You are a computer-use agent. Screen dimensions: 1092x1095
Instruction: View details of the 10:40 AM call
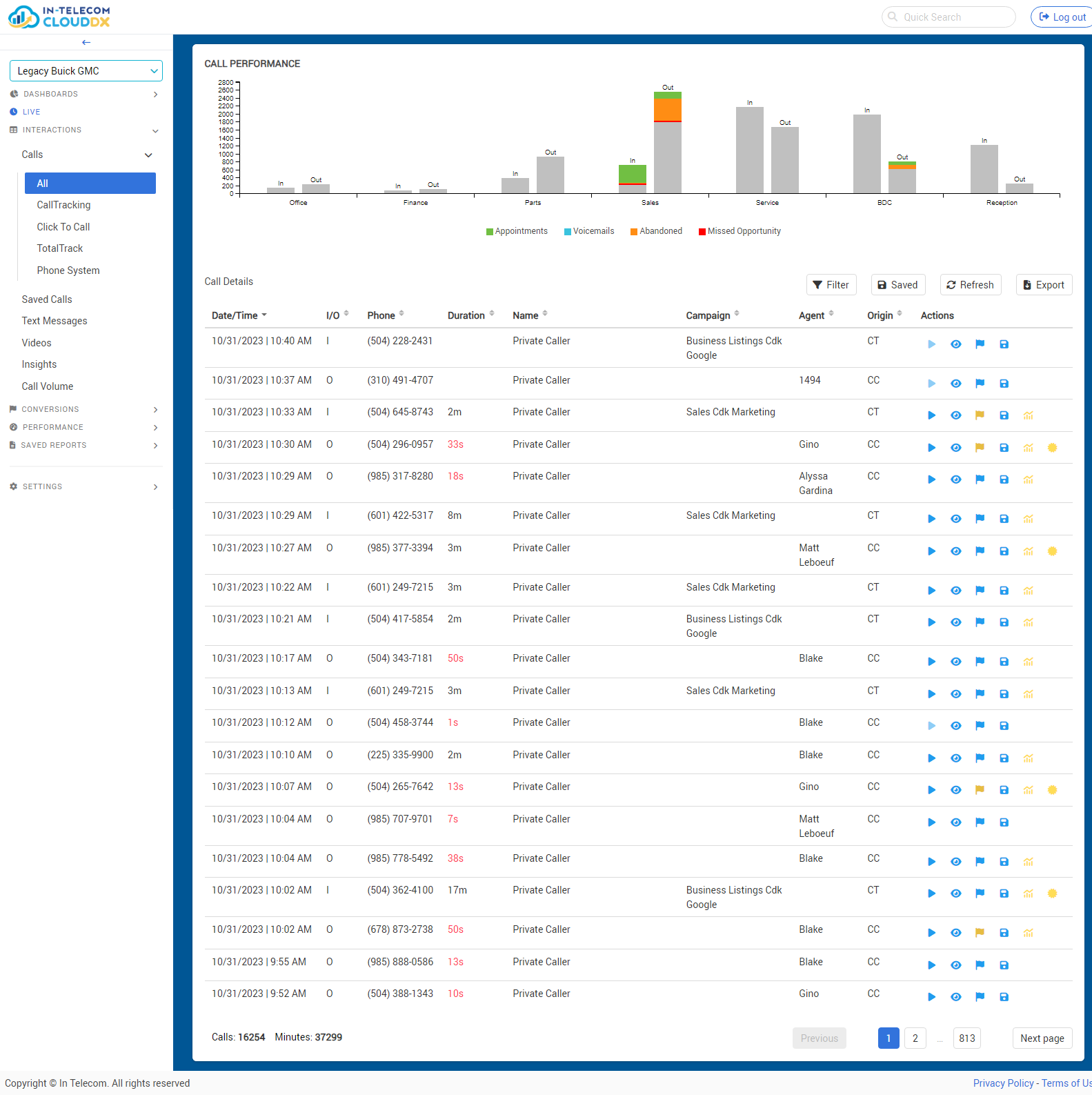(x=955, y=344)
